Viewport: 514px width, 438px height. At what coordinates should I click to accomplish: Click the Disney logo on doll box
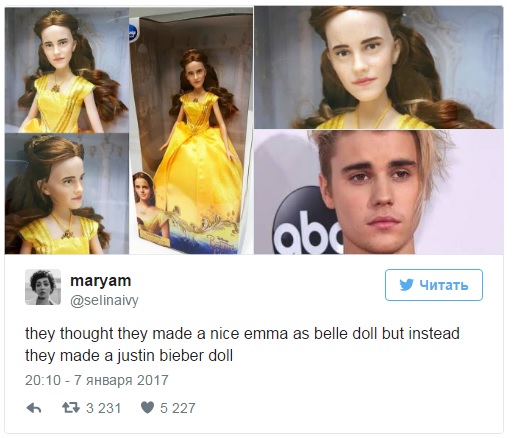pos(132,33)
